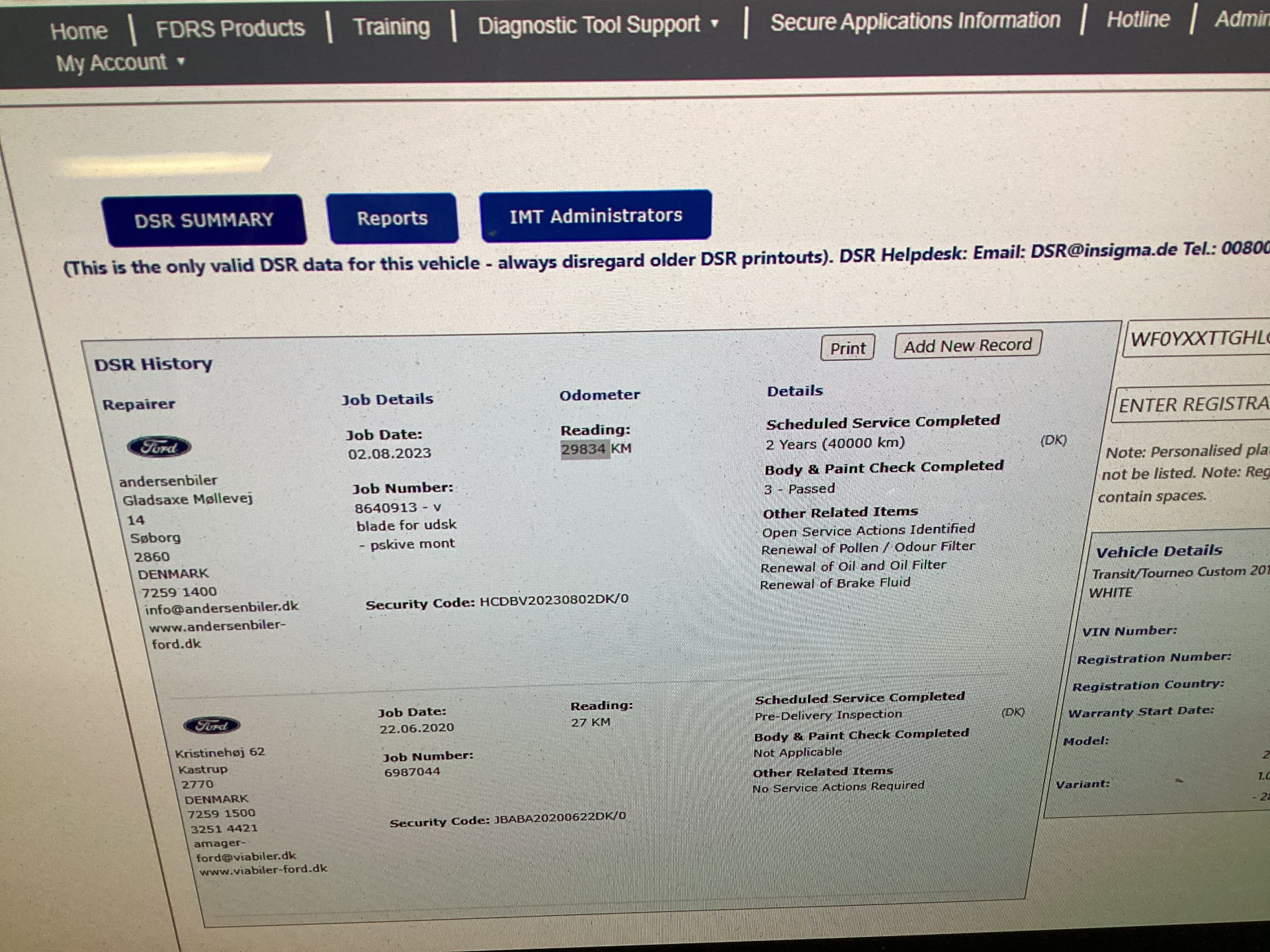
Task: Click 'Pre-Delivery Inspection' text
Action: tap(828, 715)
